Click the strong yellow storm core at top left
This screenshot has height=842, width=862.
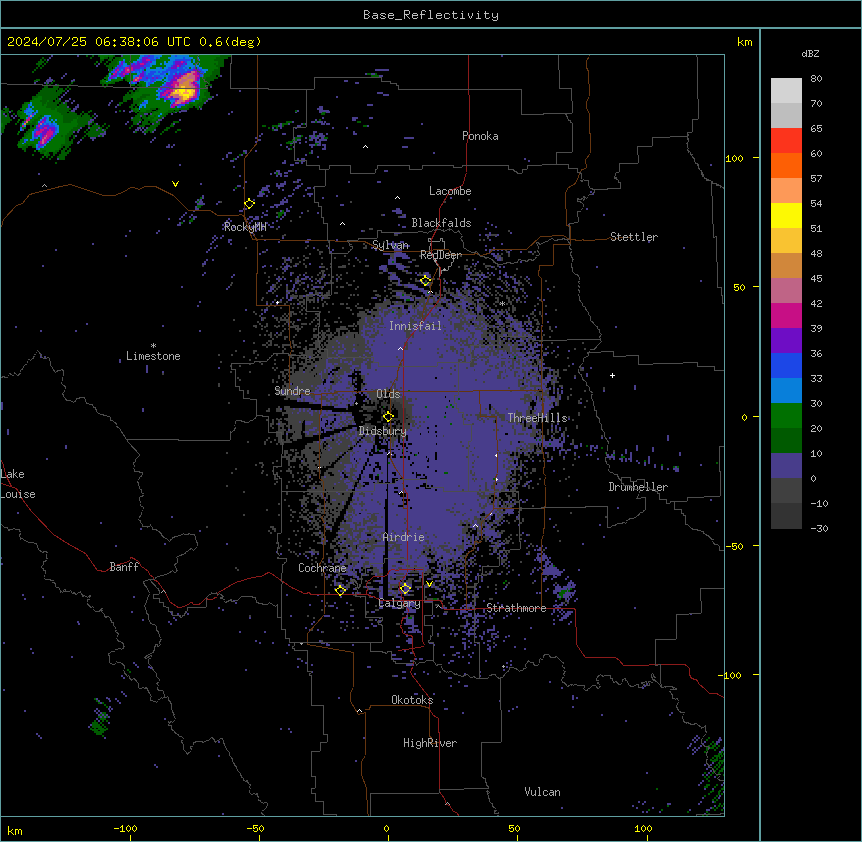point(184,91)
